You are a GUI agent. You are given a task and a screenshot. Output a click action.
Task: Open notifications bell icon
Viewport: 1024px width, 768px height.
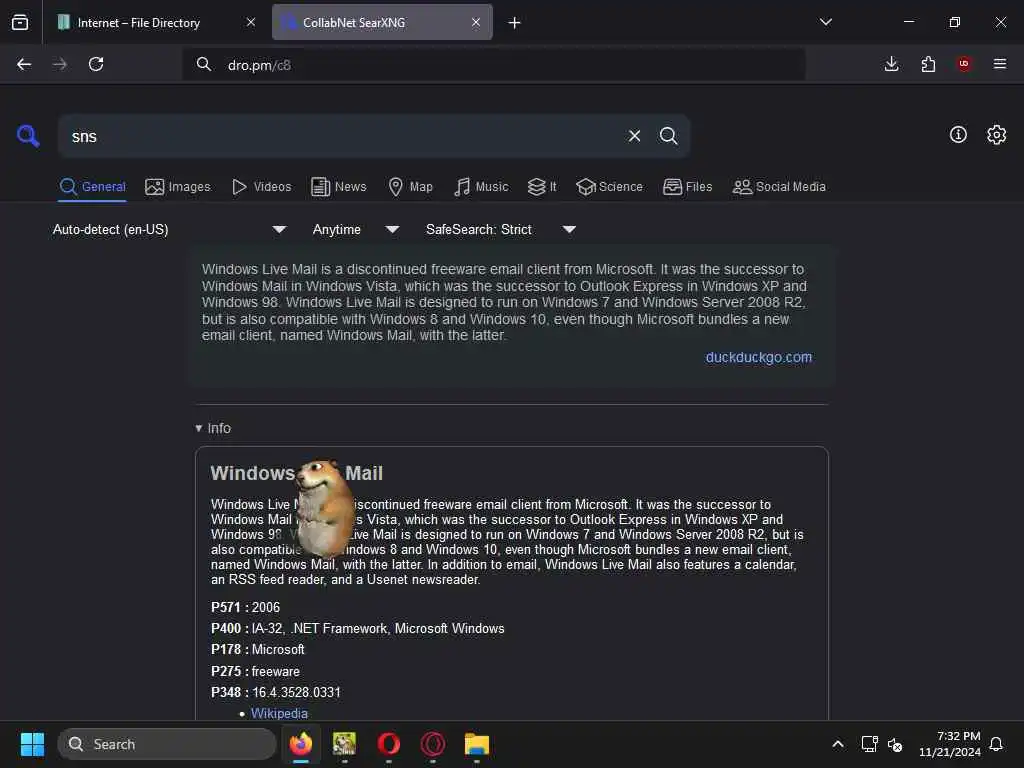click(x=996, y=744)
